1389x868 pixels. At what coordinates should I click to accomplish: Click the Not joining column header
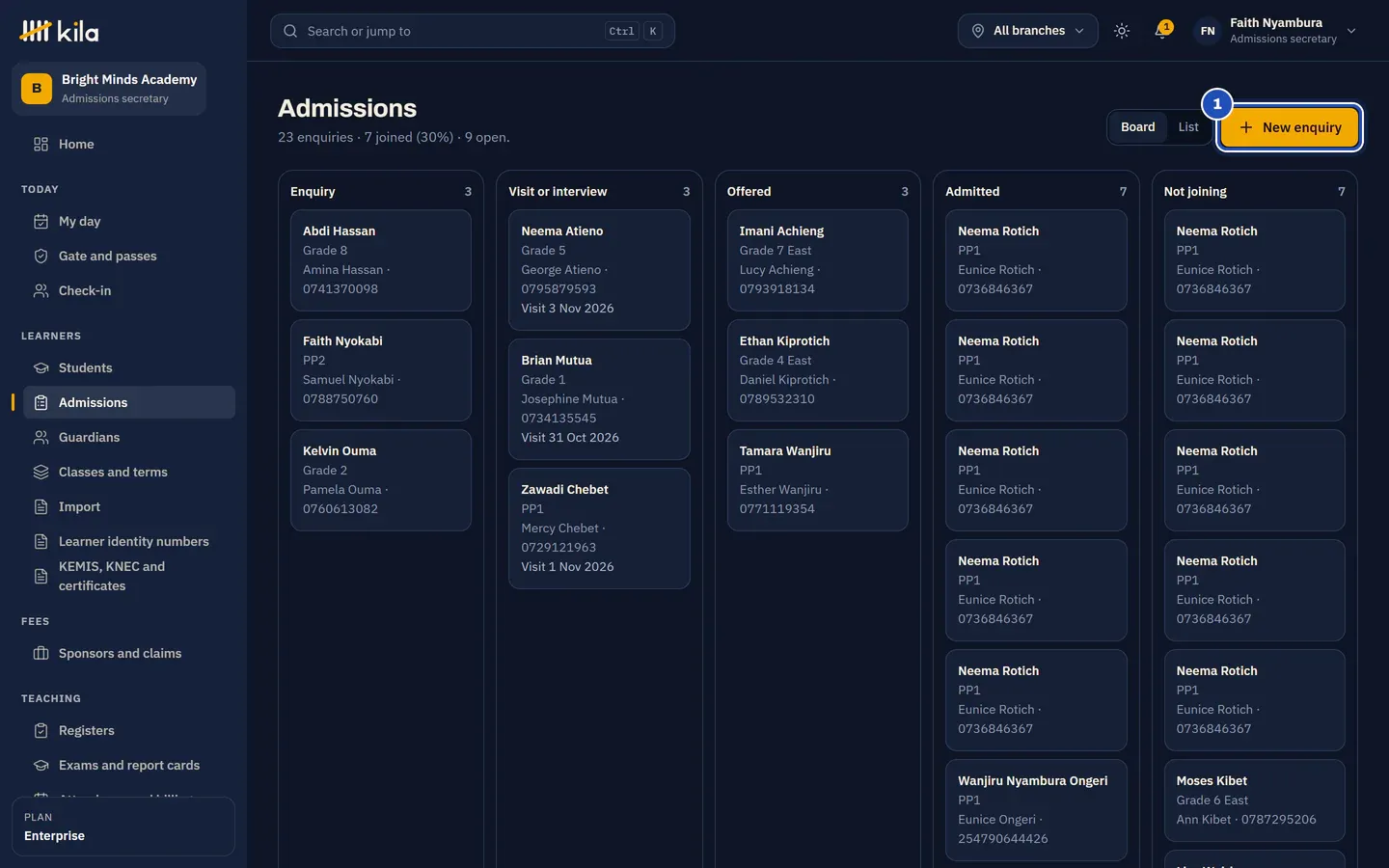pos(1254,191)
